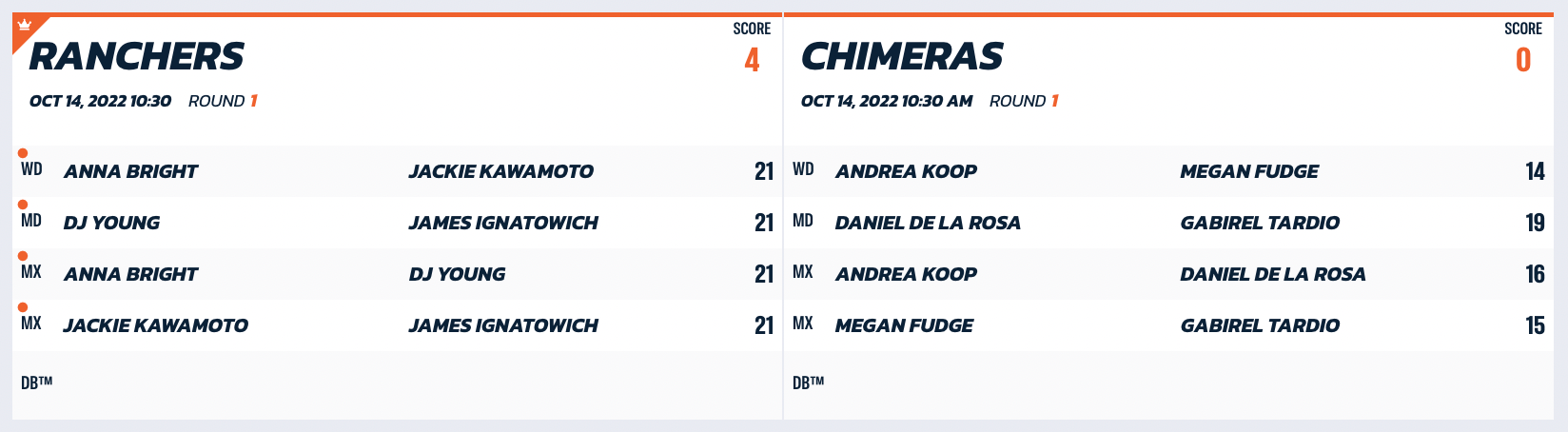Click Megan Fudge in the WD row
This screenshot has width=1568, height=432.
tap(1249, 171)
